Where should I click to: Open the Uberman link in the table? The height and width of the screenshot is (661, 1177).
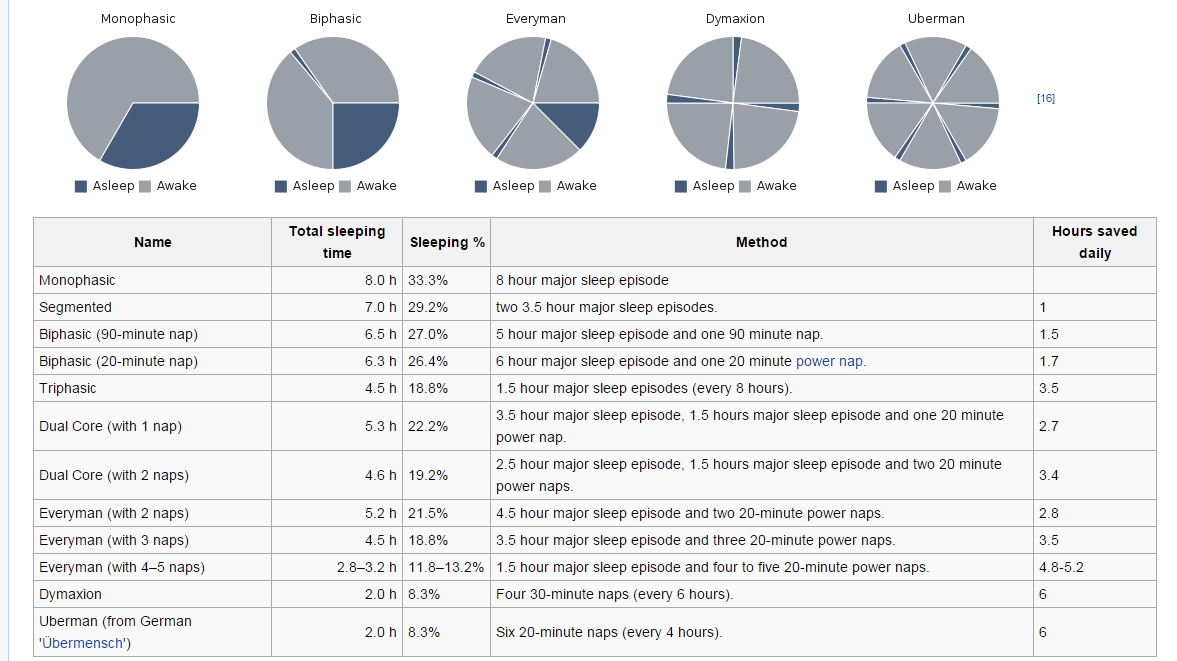click(65, 621)
